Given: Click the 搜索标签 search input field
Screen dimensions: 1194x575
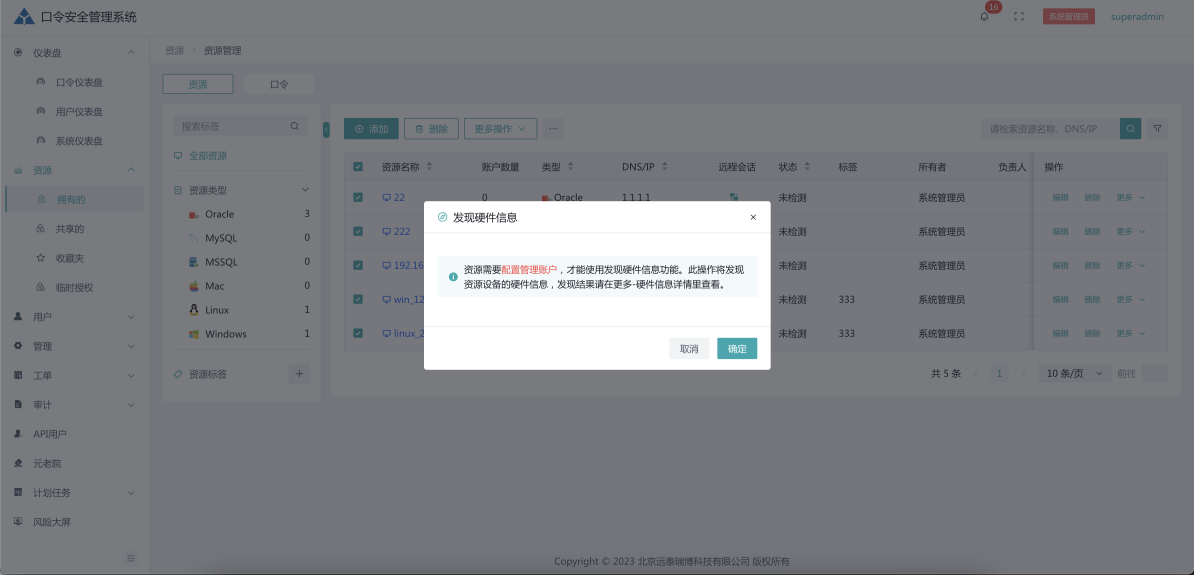Looking at the screenshot, I should click(230, 127).
